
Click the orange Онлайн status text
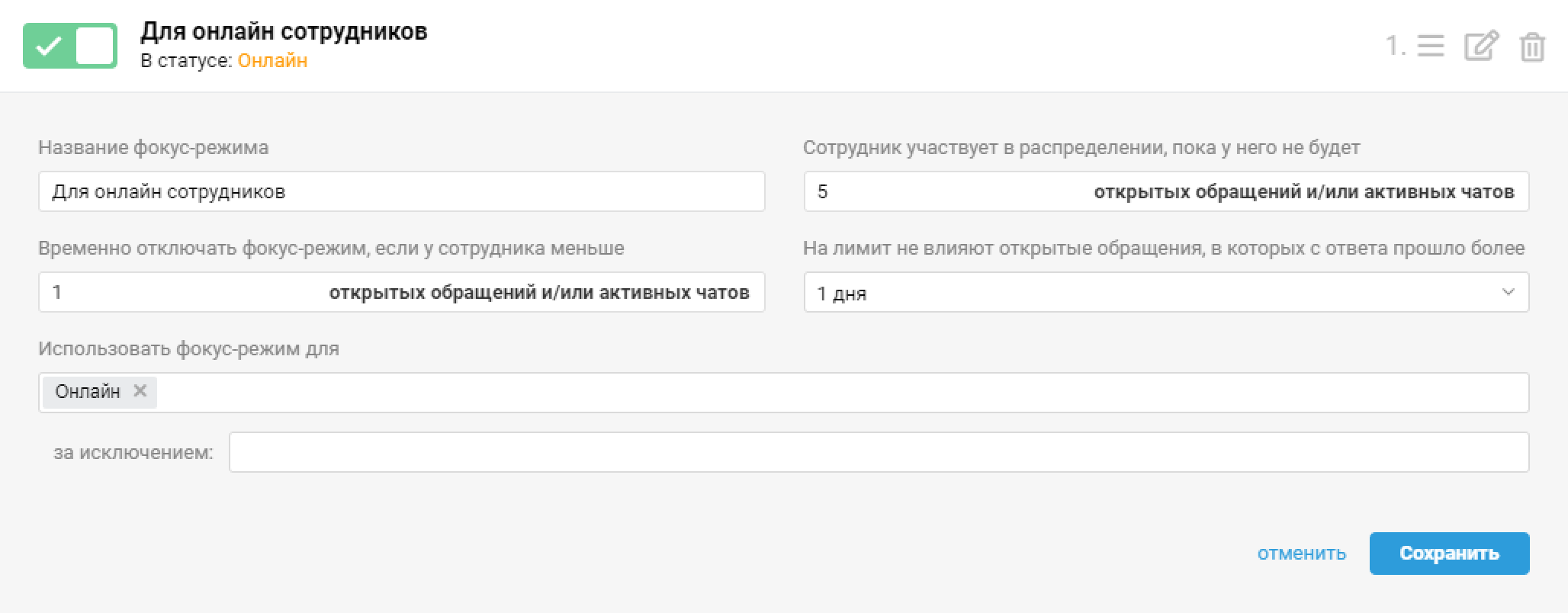click(x=272, y=61)
